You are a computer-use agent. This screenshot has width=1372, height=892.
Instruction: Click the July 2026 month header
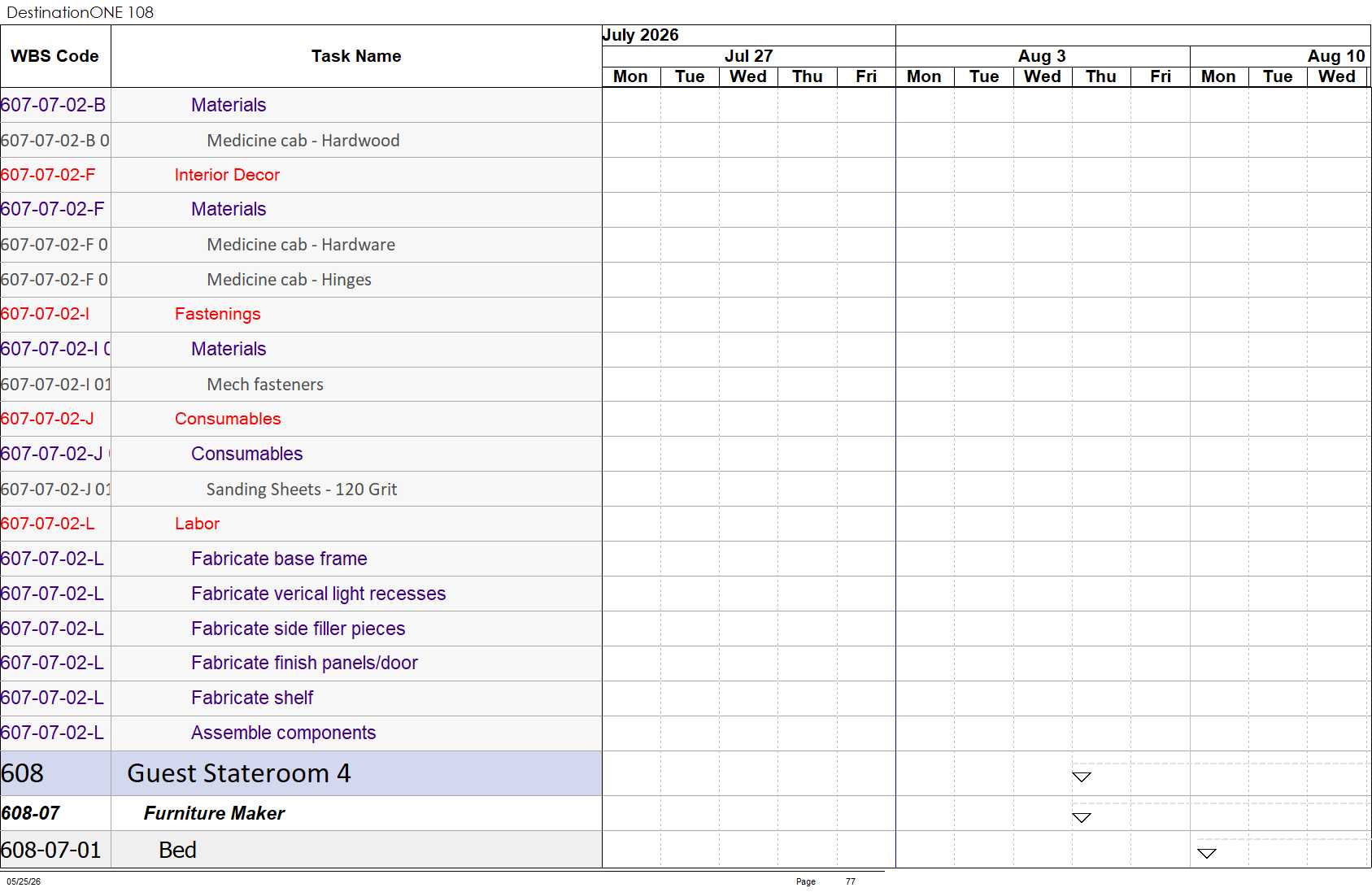pos(641,35)
